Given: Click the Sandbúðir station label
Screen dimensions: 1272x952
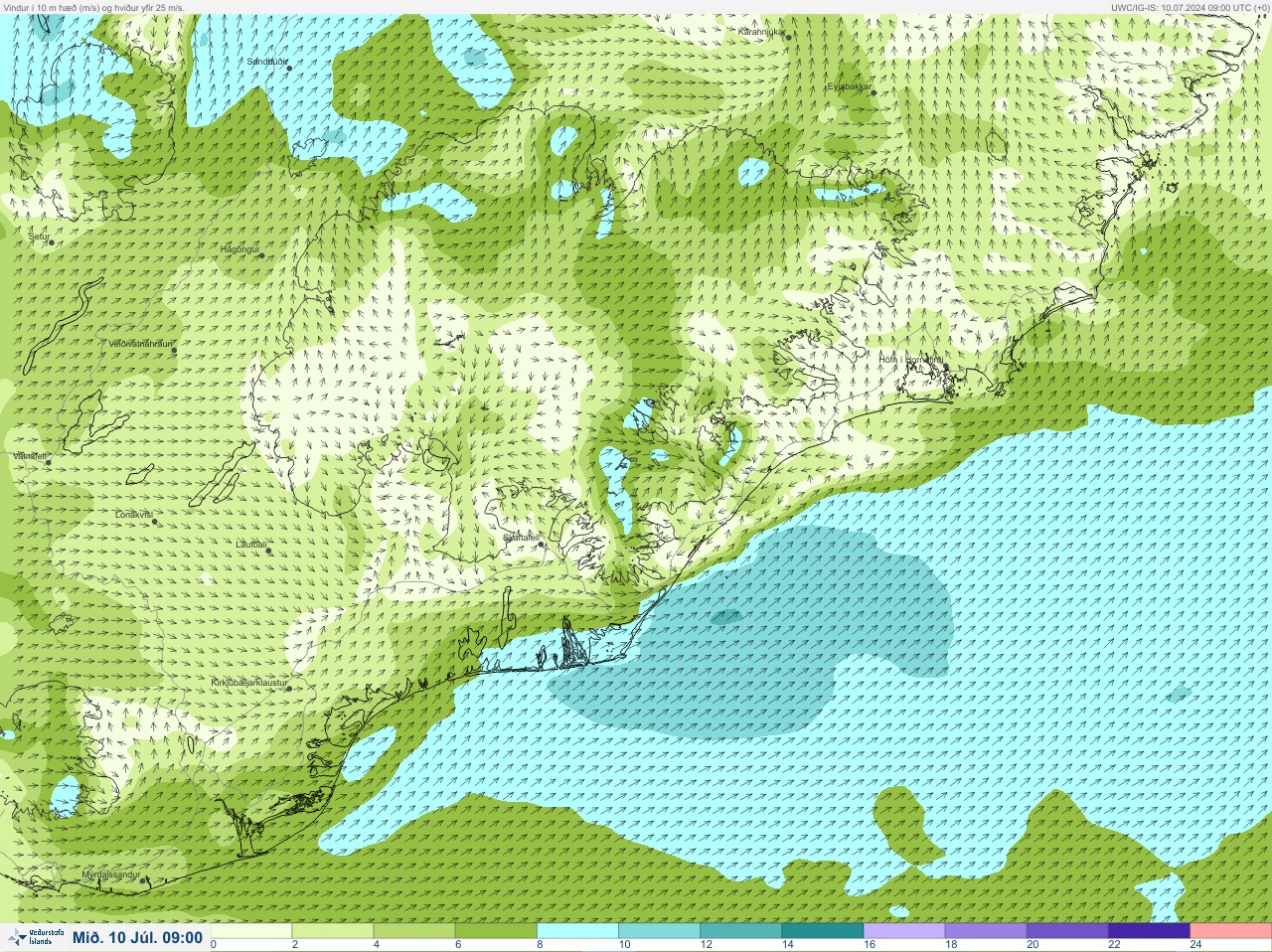Looking at the screenshot, I should (265, 62).
